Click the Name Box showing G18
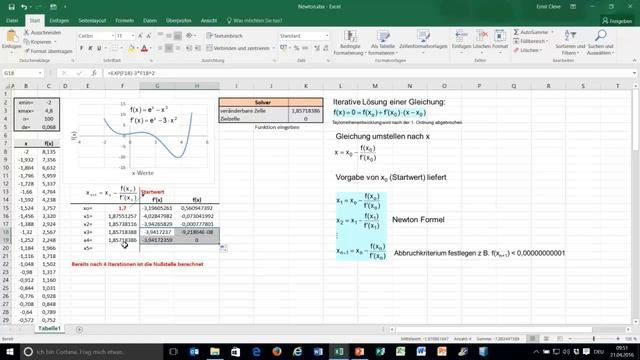This screenshot has width=640, height=360. pyautogui.click(x=23, y=73)
